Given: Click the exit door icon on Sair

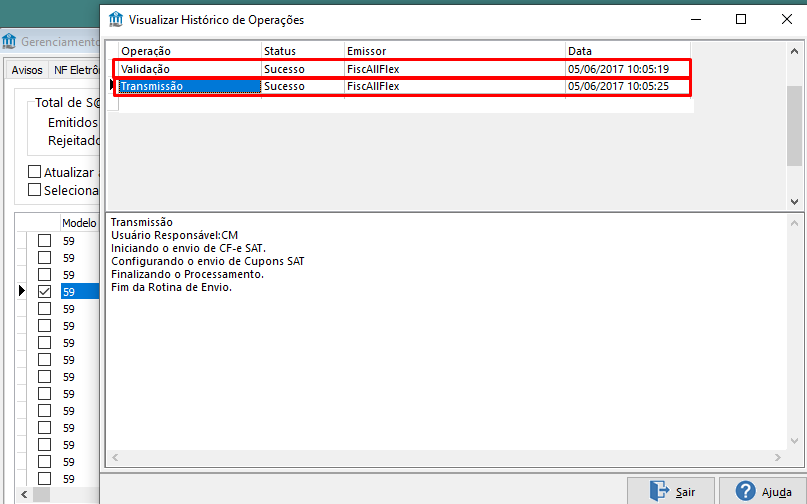Looking at the screenshot, I should (x=659, y=491).
